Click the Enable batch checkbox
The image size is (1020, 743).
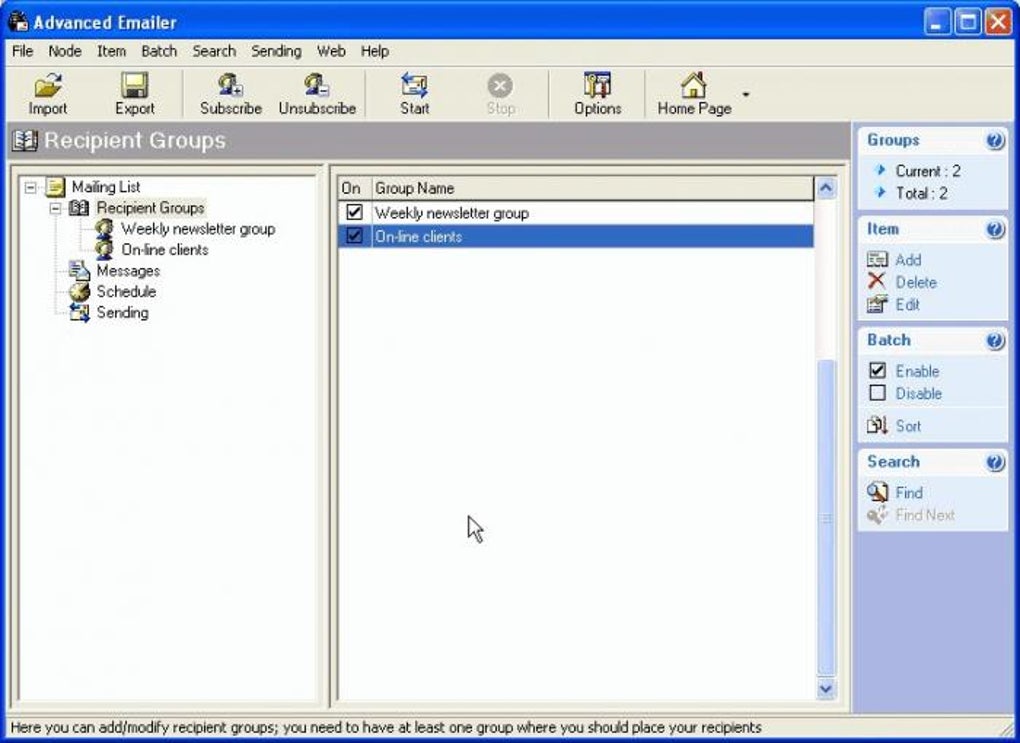pos(877,370)
